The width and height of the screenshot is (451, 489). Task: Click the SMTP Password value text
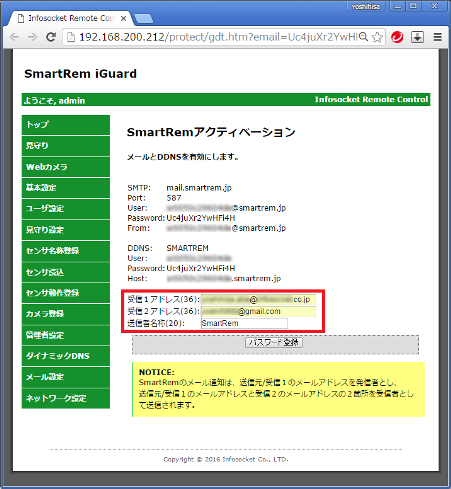coord(201,218)
